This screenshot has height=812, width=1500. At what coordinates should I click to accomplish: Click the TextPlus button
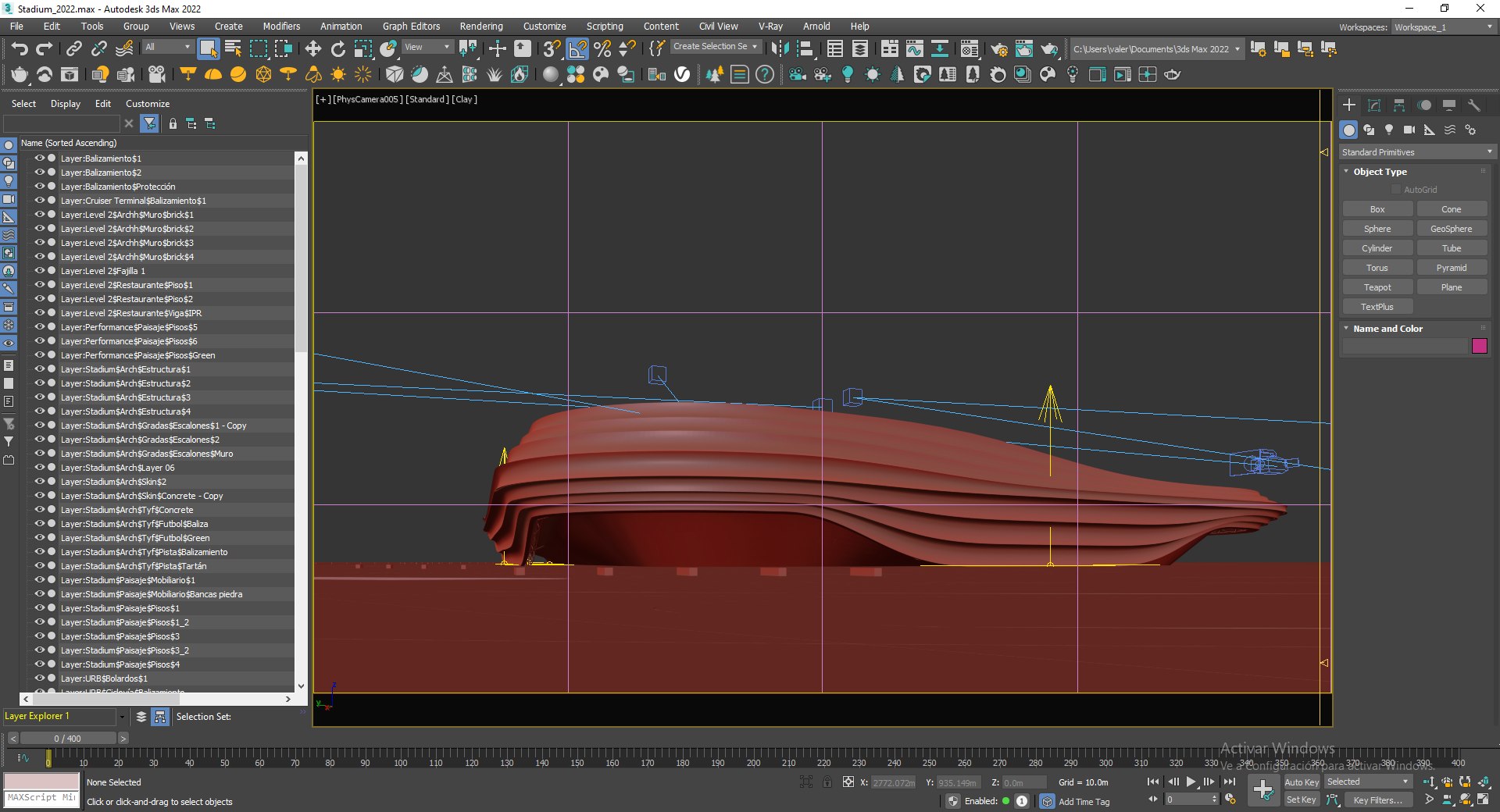(1377, 307)
